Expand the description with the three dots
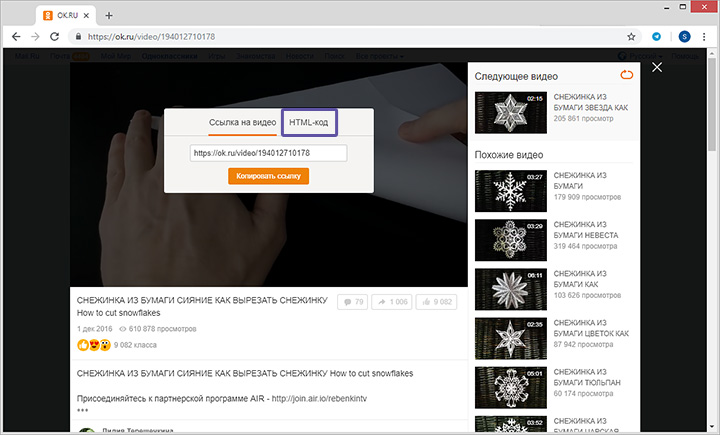 point(83,410)
